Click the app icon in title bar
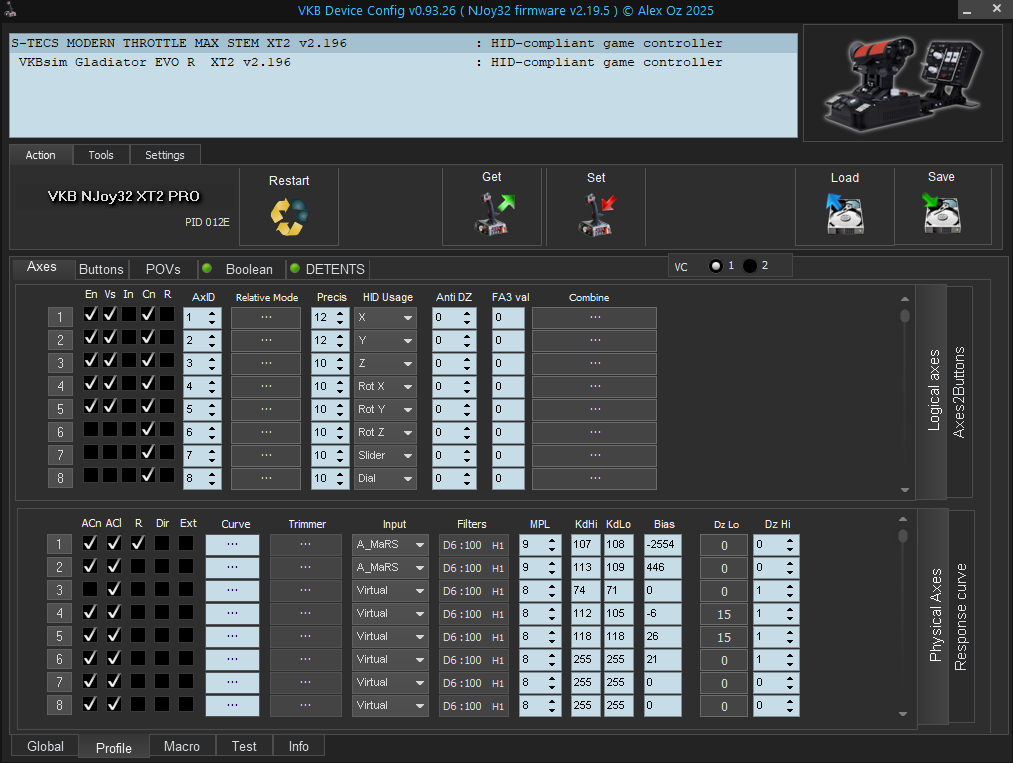Screen dimensions: 1013x763 tap(10, 10)
